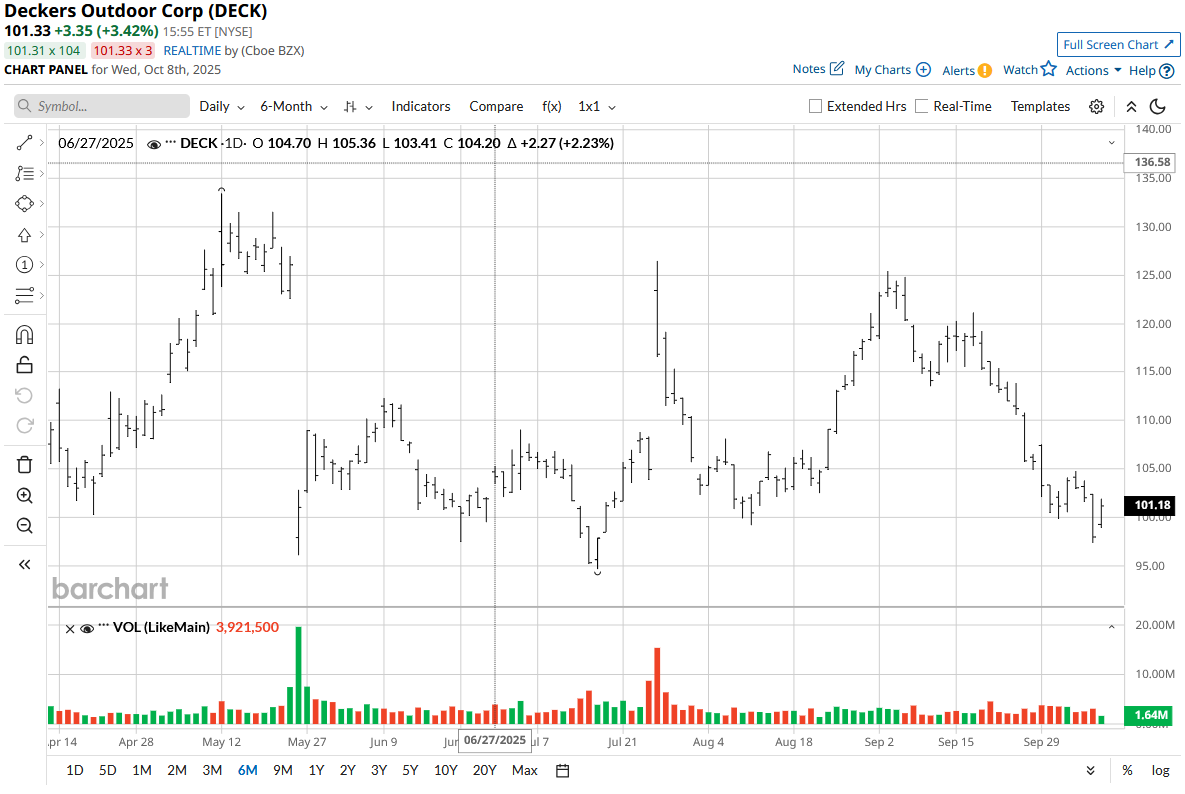The width and height of the screenshot is (1185, 794).
Task: Toggle log scale button
Action: point(1161,771)
